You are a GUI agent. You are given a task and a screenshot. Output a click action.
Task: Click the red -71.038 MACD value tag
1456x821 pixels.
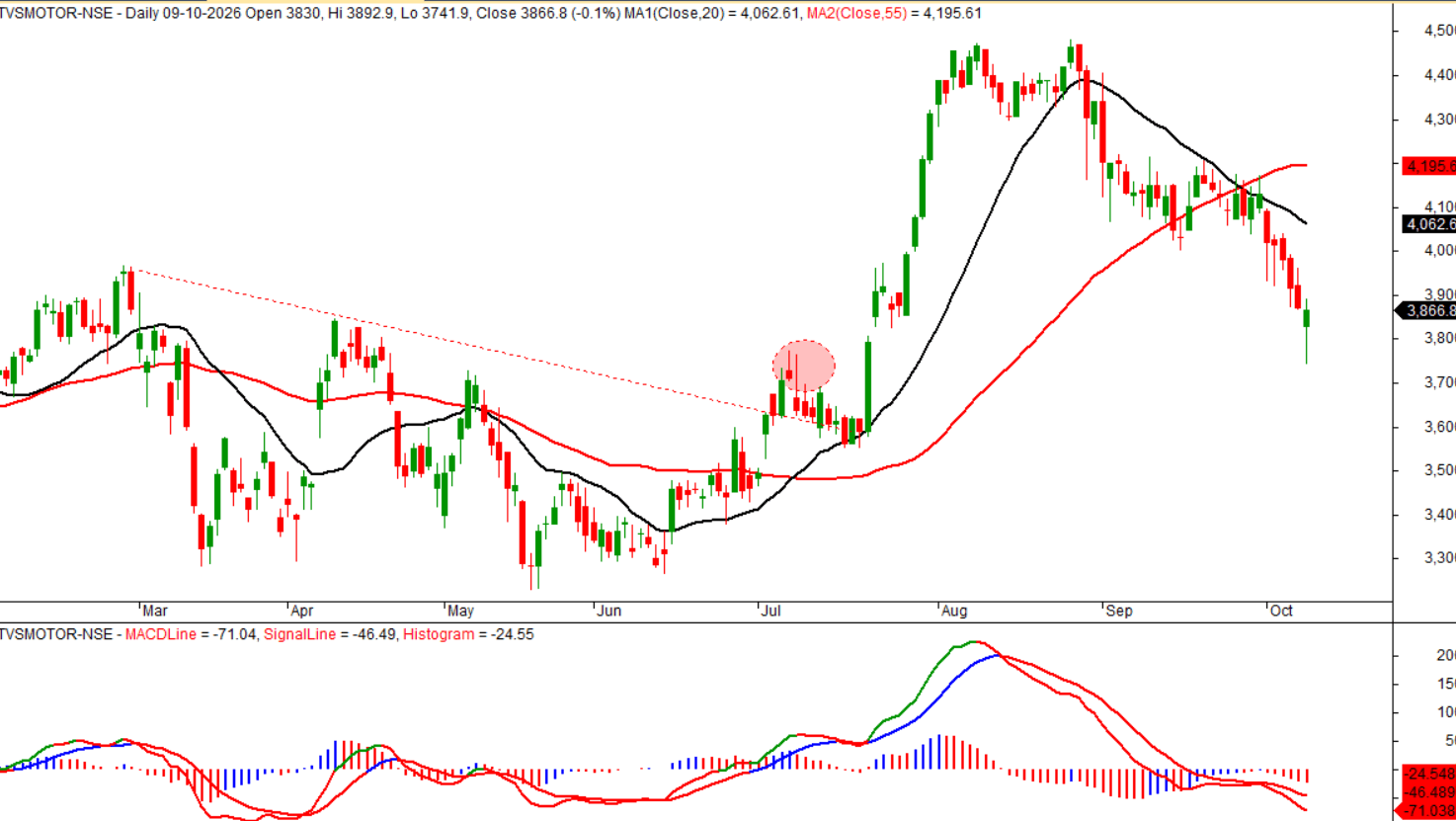(x=1426, y=811)
